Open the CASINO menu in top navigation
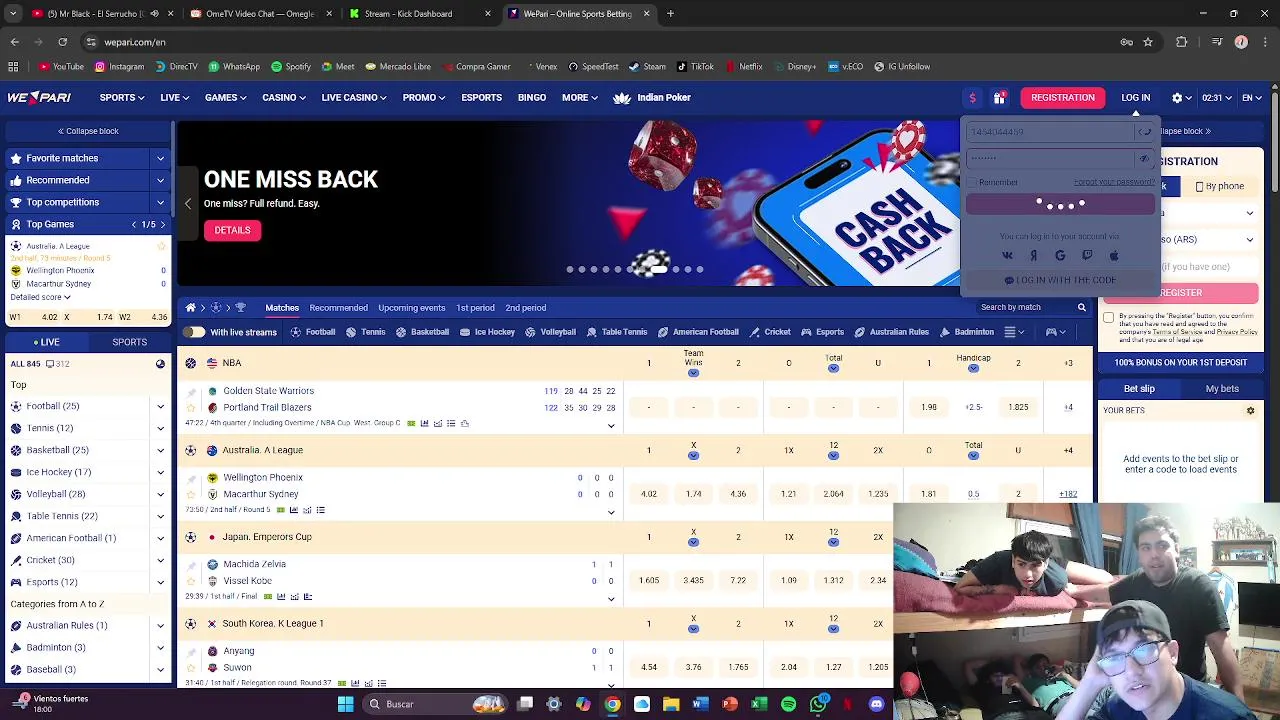 click(284, 98)
